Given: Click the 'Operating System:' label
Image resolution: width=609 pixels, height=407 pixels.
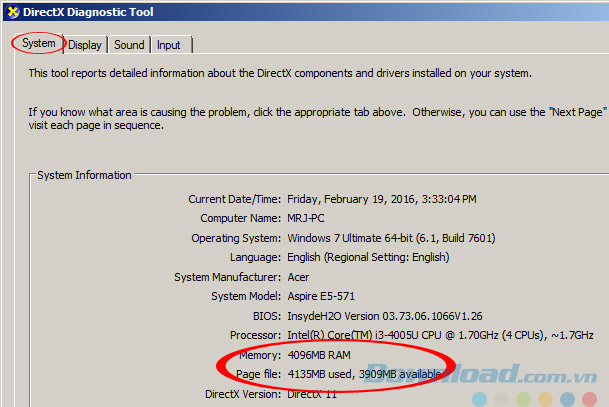Looking at the screenshot, I should [x=236, y=238].
